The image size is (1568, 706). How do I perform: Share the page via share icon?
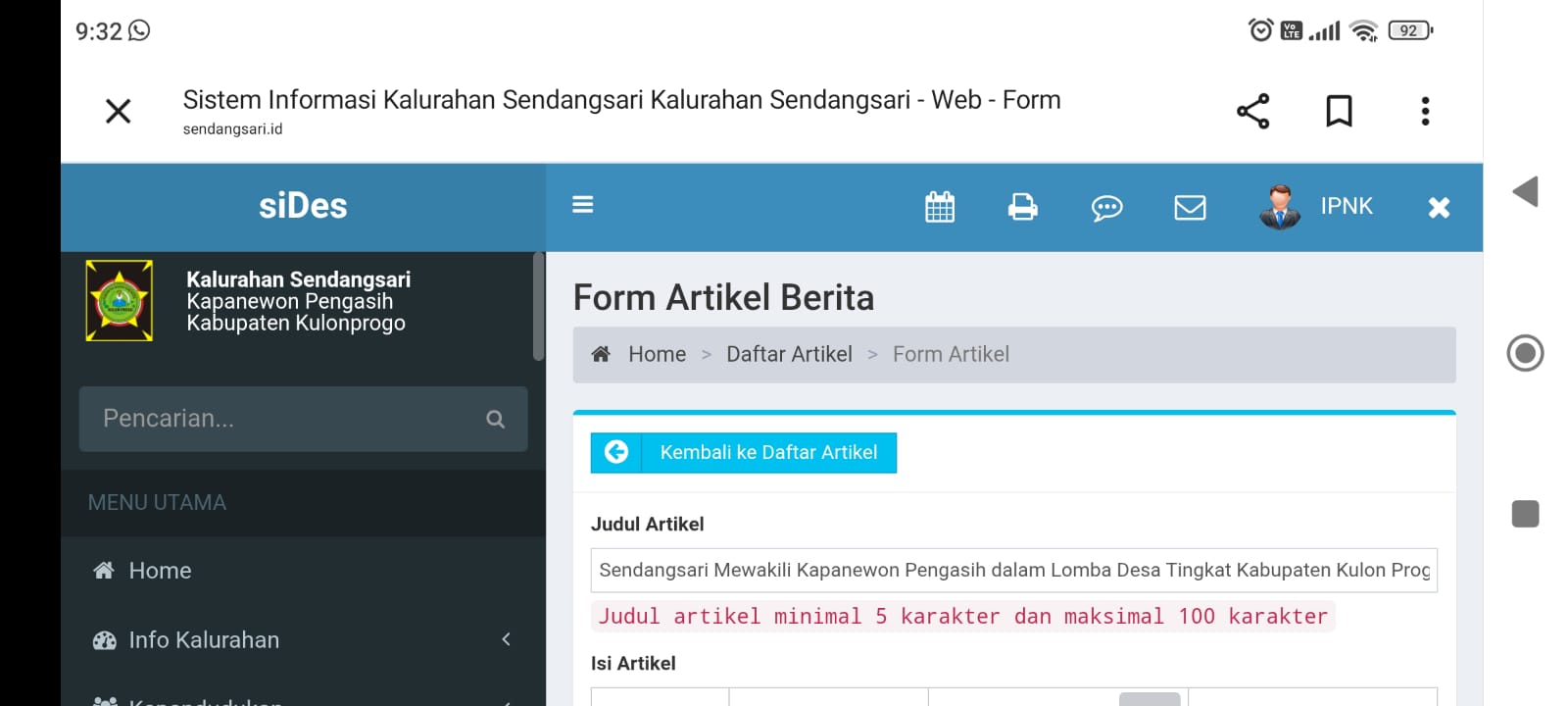1252,111
